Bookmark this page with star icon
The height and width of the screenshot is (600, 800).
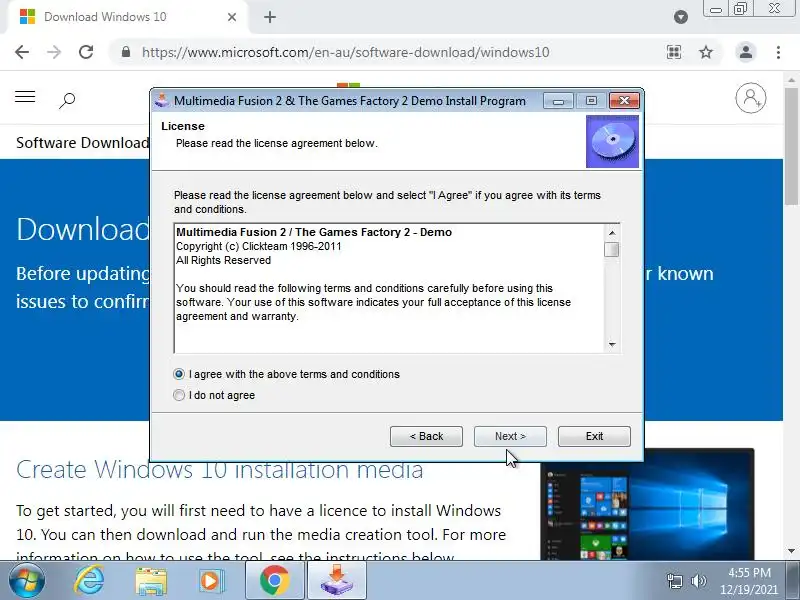point(706,52)
